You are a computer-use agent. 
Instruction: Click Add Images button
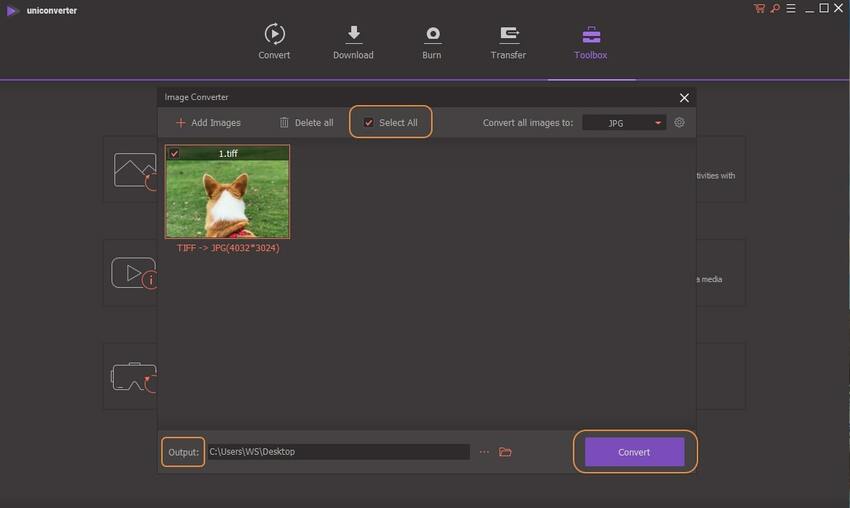point(208,123)
